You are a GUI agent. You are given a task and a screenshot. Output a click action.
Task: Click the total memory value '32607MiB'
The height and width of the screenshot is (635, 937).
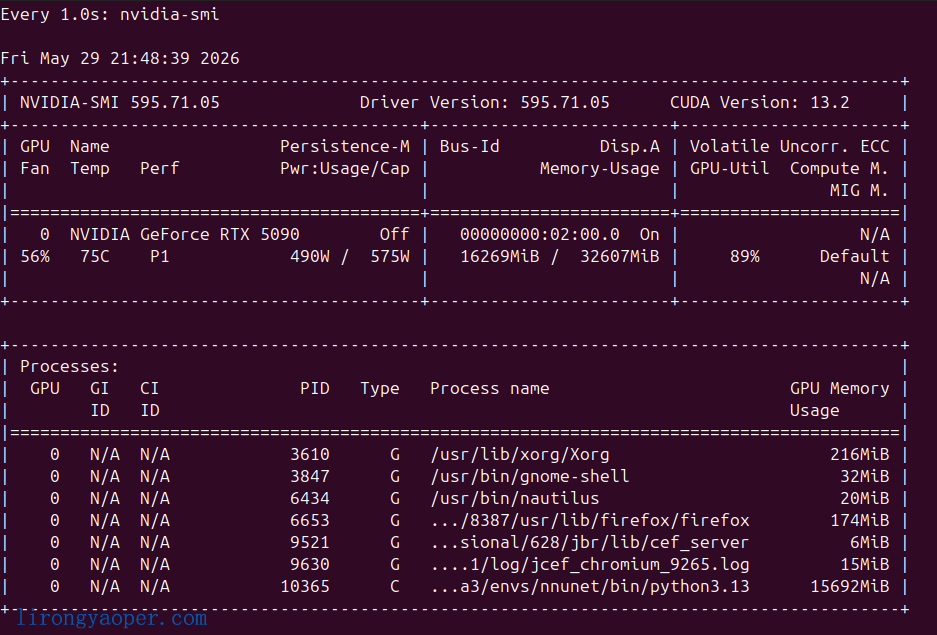(x=620, y=256)
